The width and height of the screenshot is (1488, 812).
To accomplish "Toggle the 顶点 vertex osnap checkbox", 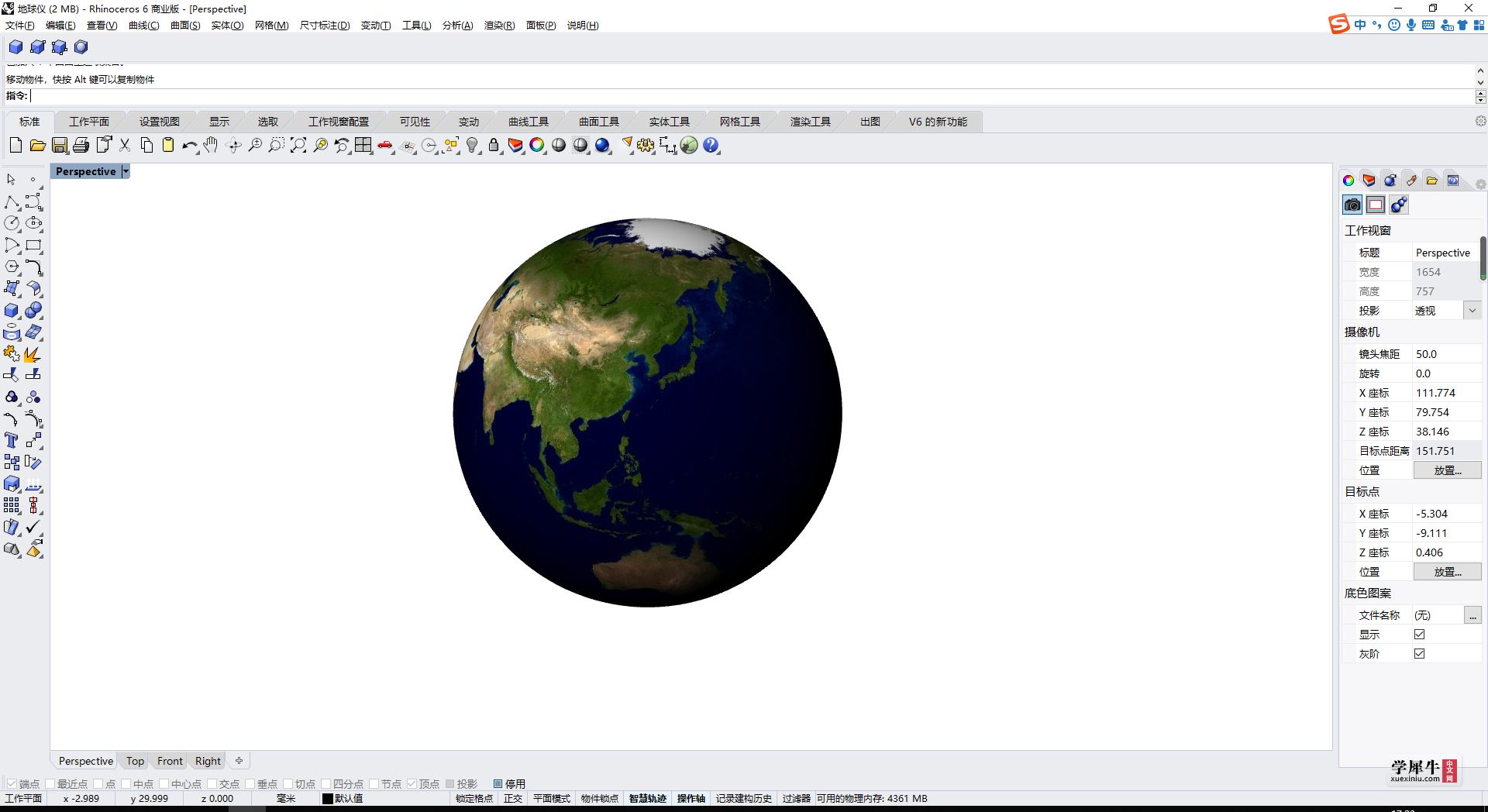I will (412, 784).
